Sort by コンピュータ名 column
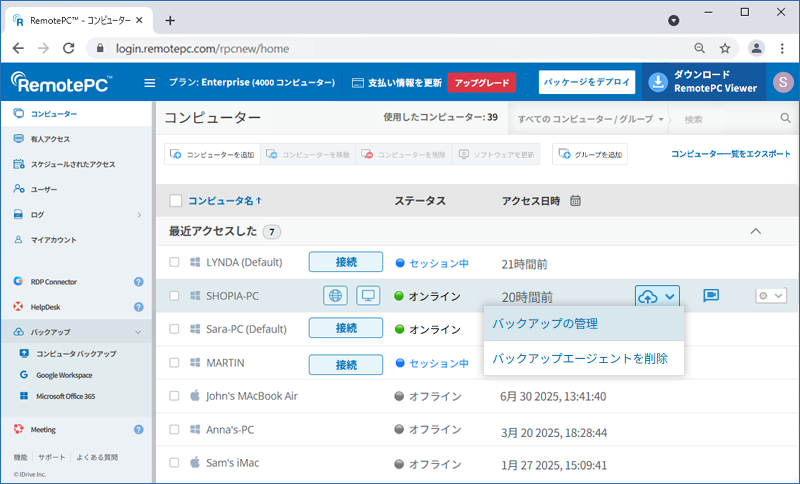The image size is (800, 484). [224, 201]
